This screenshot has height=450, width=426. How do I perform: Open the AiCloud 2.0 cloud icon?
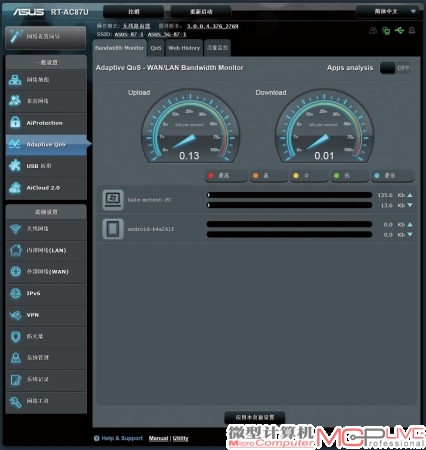click(15, 187)
